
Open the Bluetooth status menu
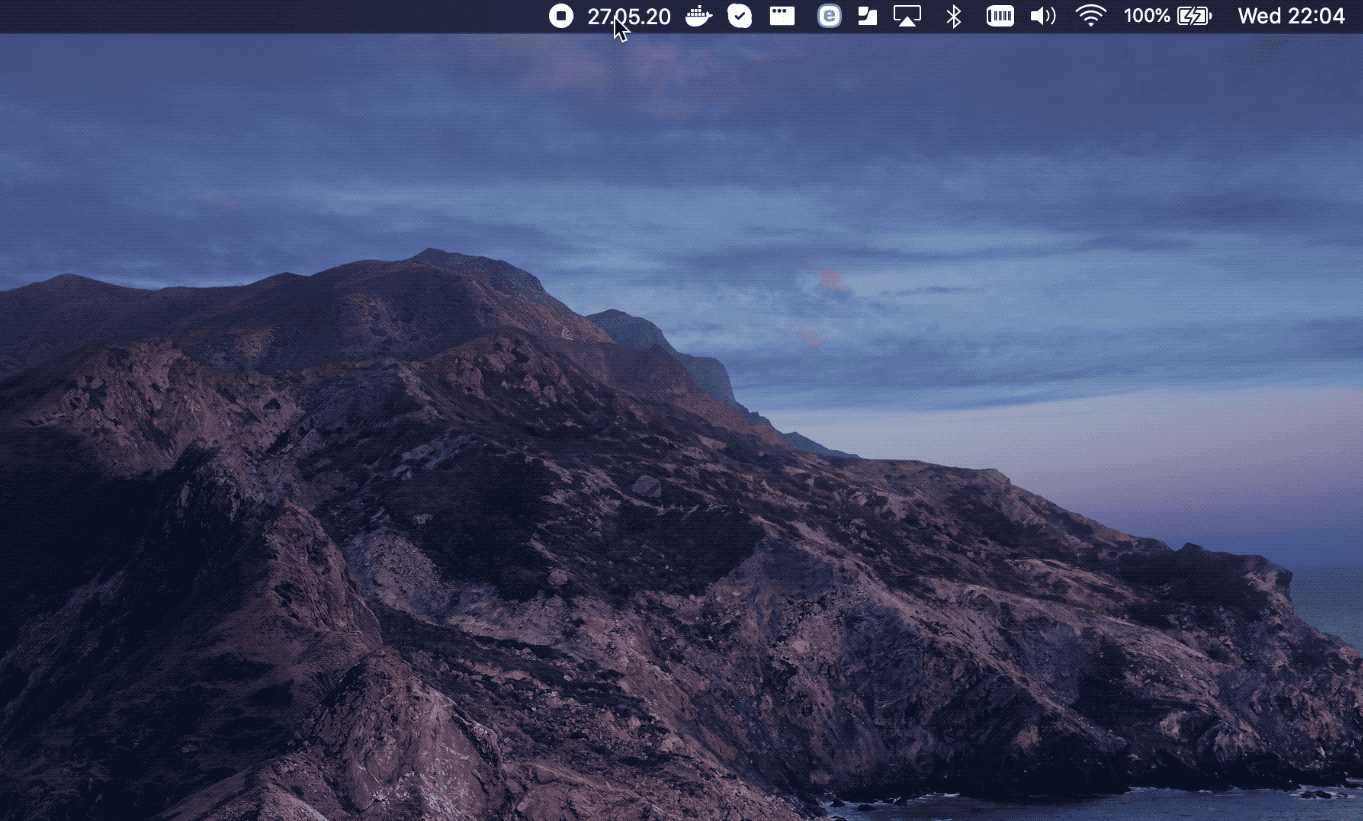[x=954, y=16]
